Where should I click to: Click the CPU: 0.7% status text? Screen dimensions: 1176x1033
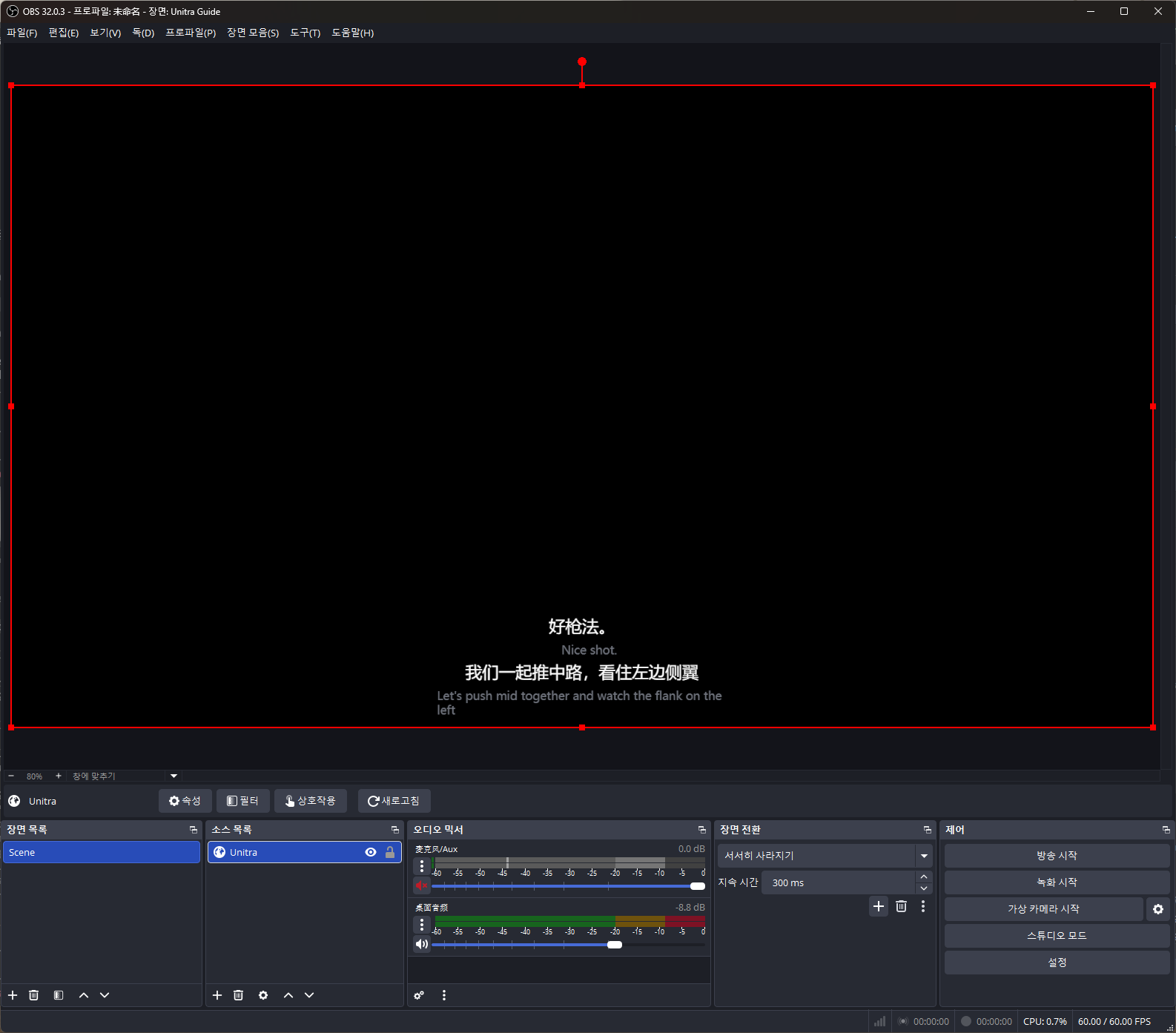coord(1045,1021)
